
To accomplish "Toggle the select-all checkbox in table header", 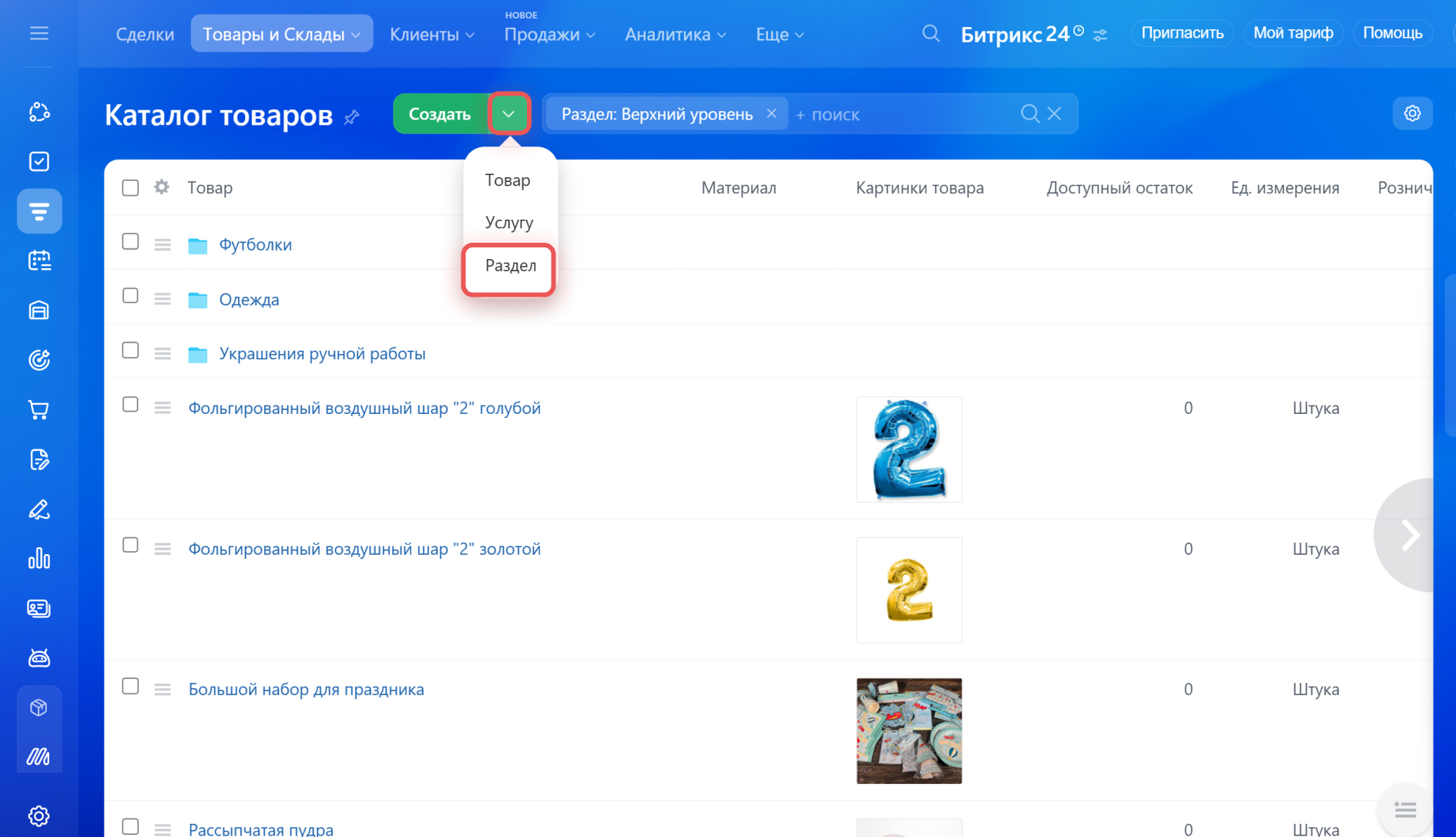I will [x=130, y=187].
